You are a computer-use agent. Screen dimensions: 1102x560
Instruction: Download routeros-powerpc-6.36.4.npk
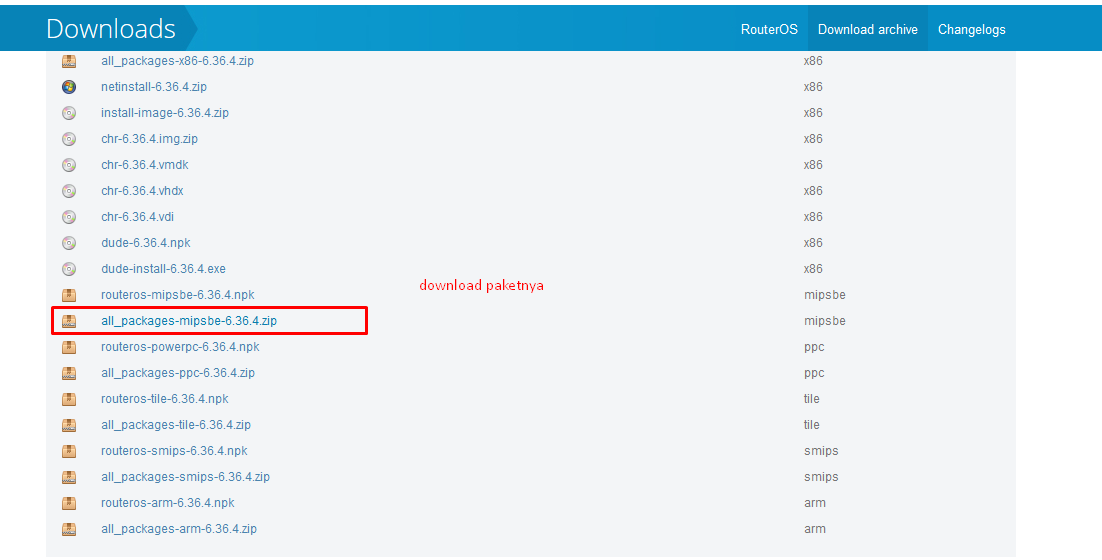pyautogui.click(x=180, y=347)
